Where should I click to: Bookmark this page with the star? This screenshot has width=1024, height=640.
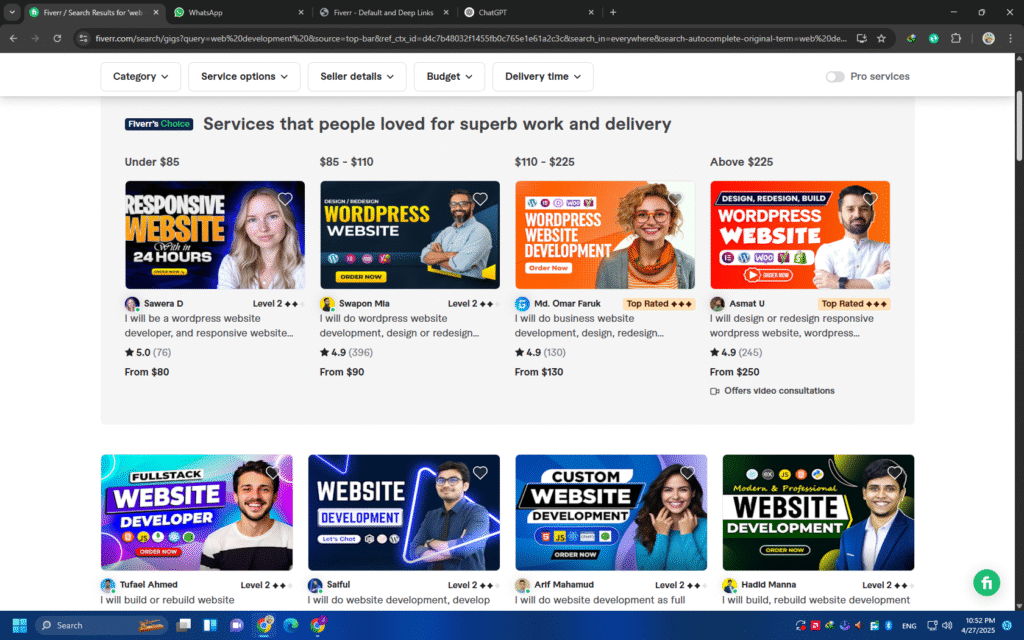coord(882,39)
